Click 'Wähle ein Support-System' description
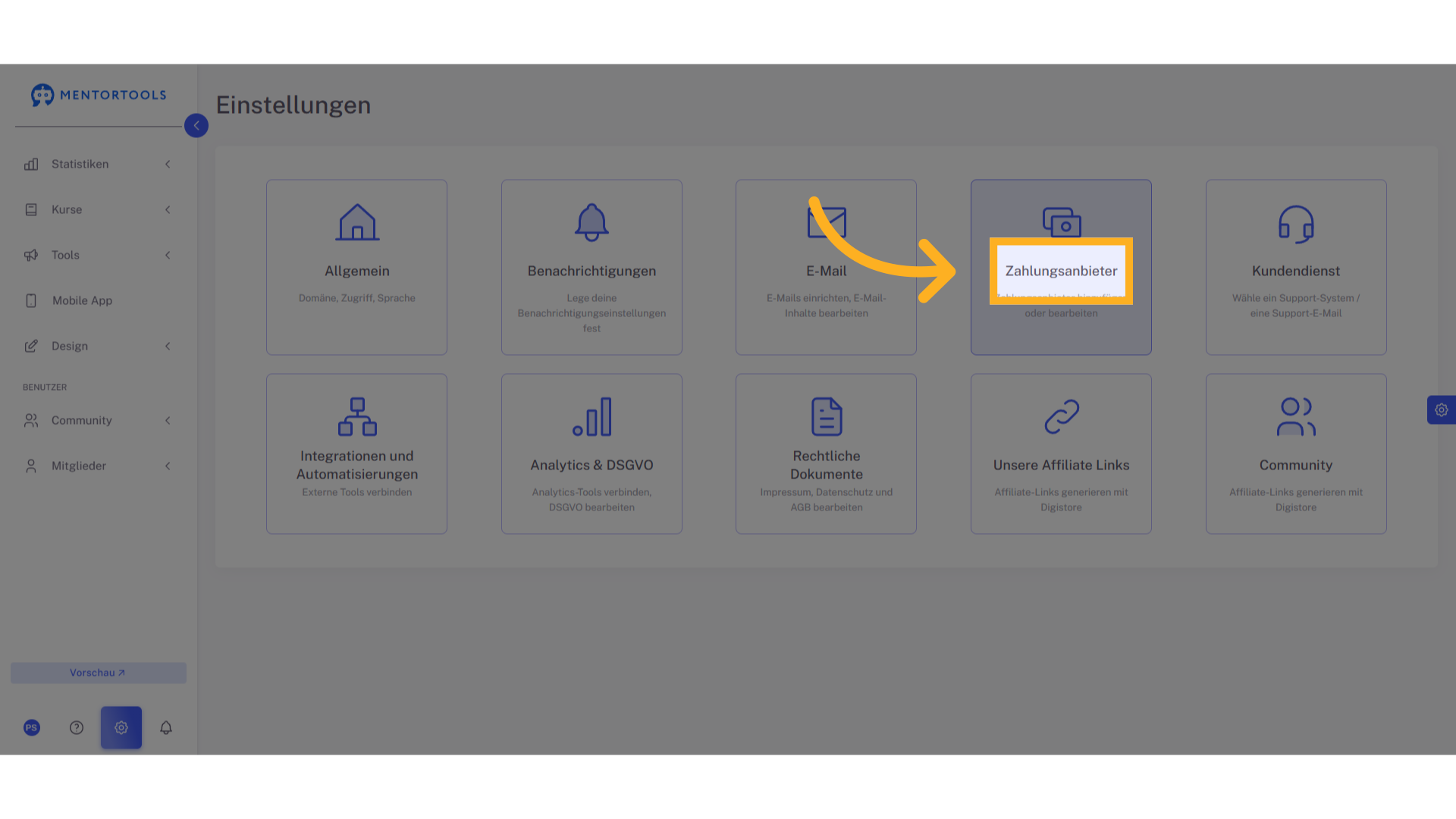The height and width of the screenshot is (819, 1456). [x=1296, y=306]
